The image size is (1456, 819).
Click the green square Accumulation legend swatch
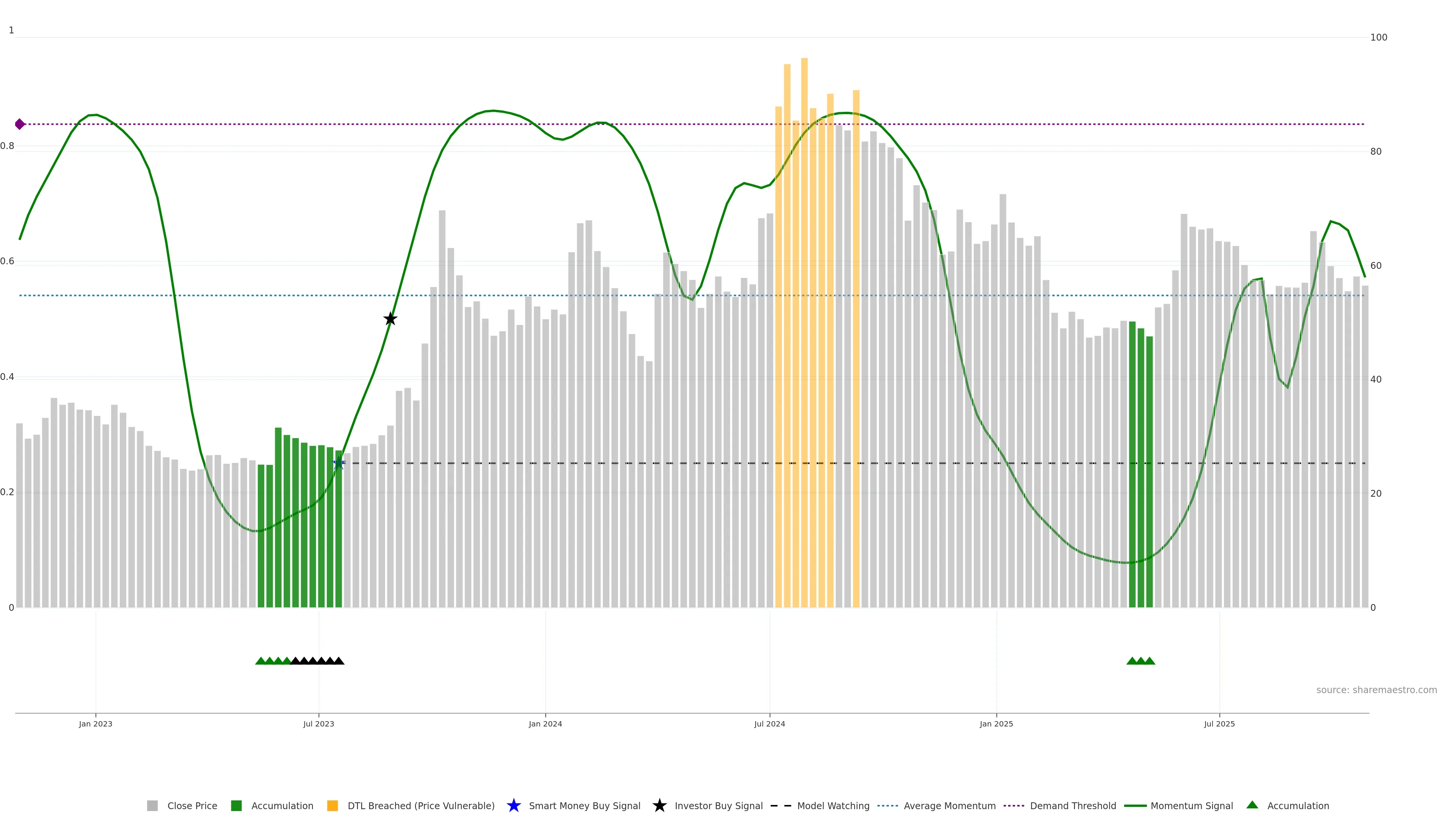[236, 805]
